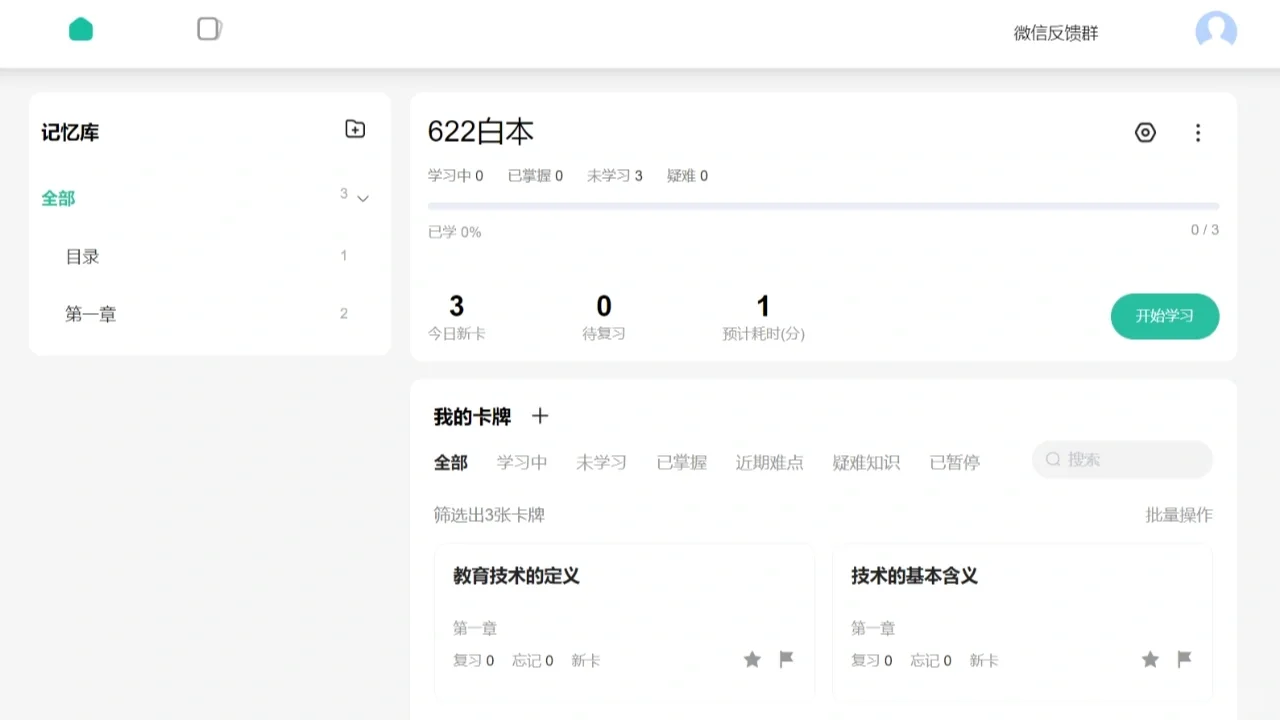Flag the 教育技术的定义 card
Screen dimensions: 1280x720
pyautogui.click(x=786, y=660)
